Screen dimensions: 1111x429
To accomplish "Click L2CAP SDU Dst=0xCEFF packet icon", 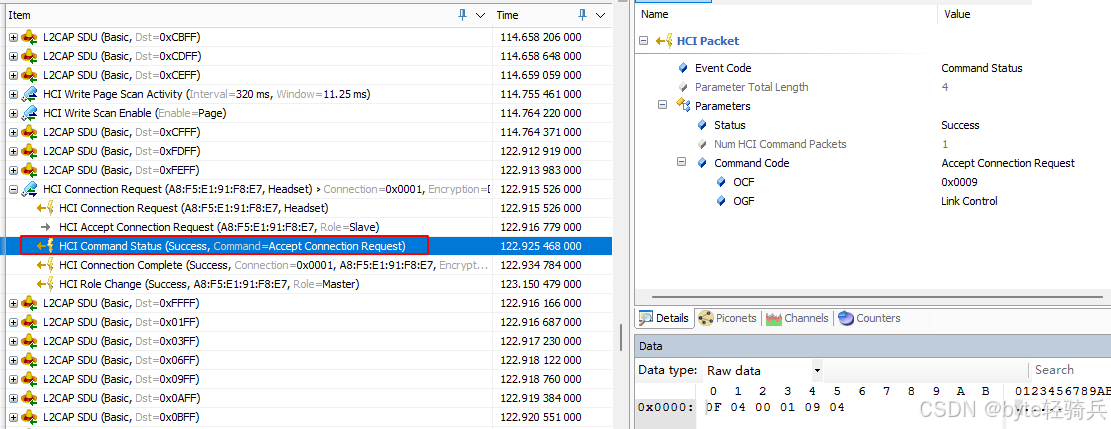I will (x=29, y=75).
